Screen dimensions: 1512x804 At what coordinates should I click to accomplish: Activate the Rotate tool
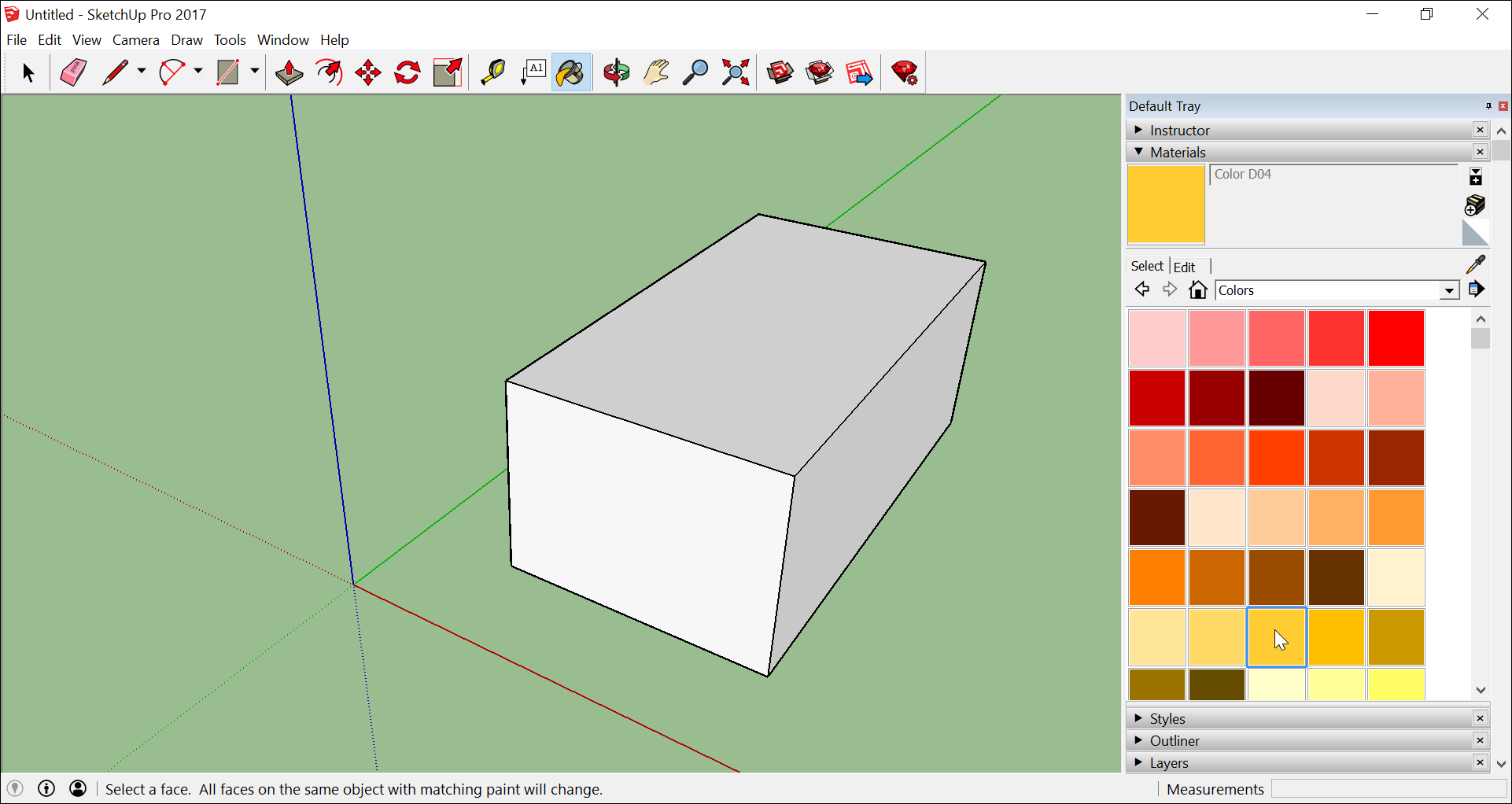click(407, 72)
